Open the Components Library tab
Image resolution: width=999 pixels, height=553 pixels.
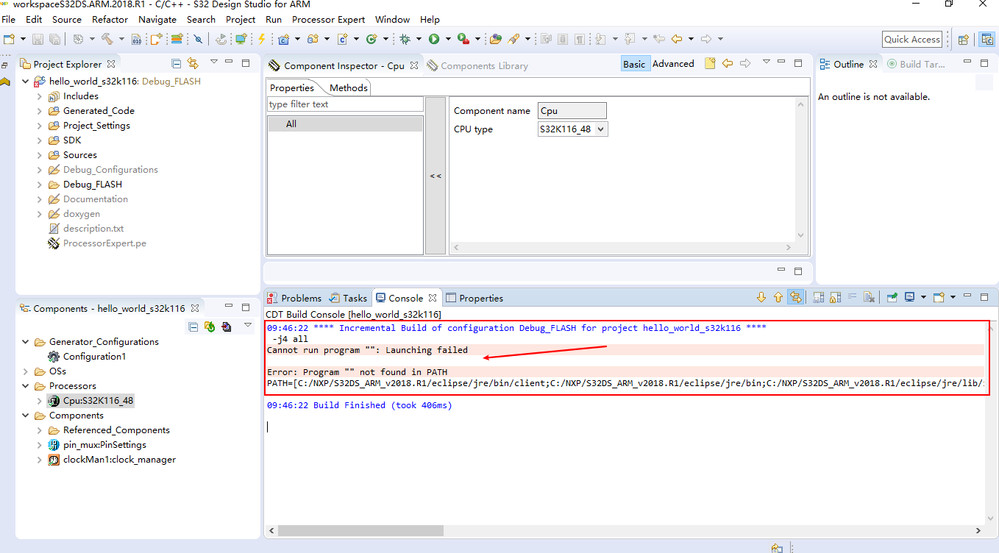(x=477, y=66)
